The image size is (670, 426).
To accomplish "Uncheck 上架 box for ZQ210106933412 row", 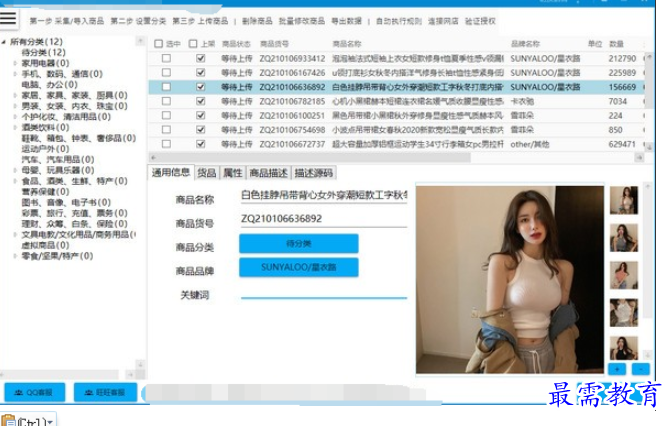I will click(x=200, y=58).
